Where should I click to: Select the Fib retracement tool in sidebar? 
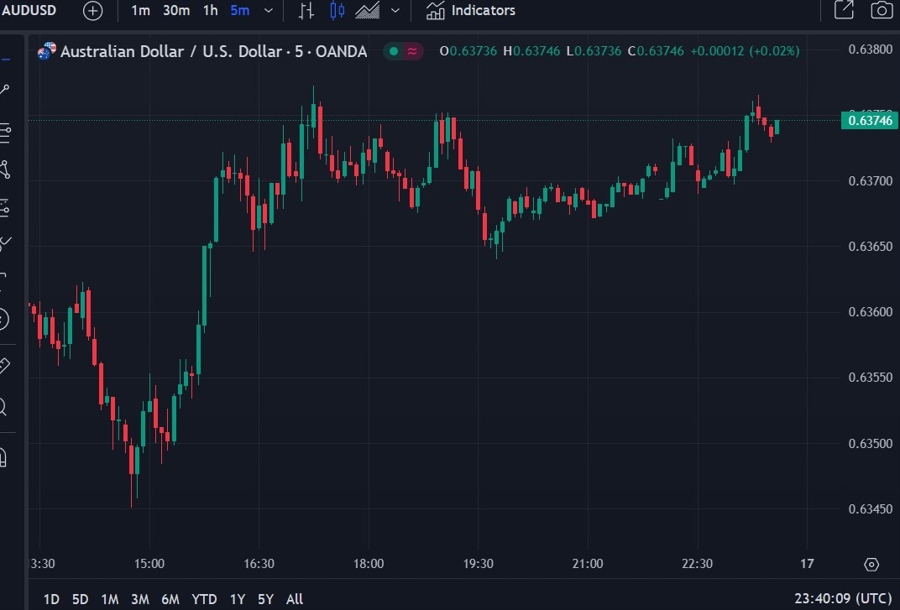[x=5, y=133]
